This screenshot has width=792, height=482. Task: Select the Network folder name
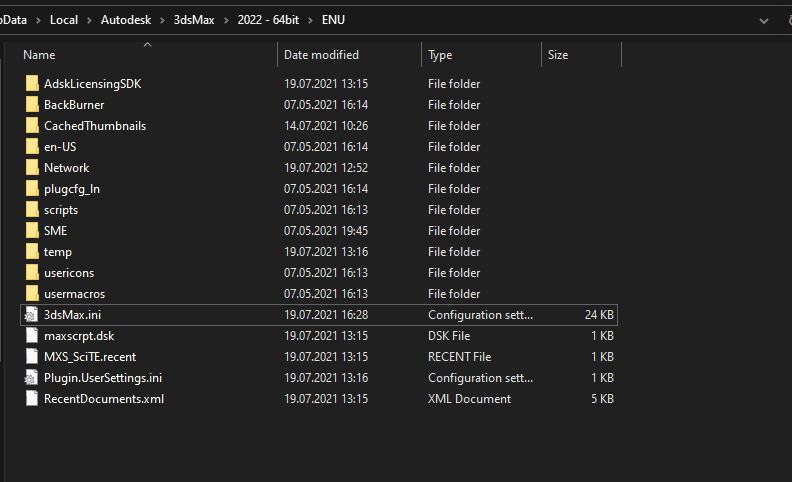[x=66, y=167]
